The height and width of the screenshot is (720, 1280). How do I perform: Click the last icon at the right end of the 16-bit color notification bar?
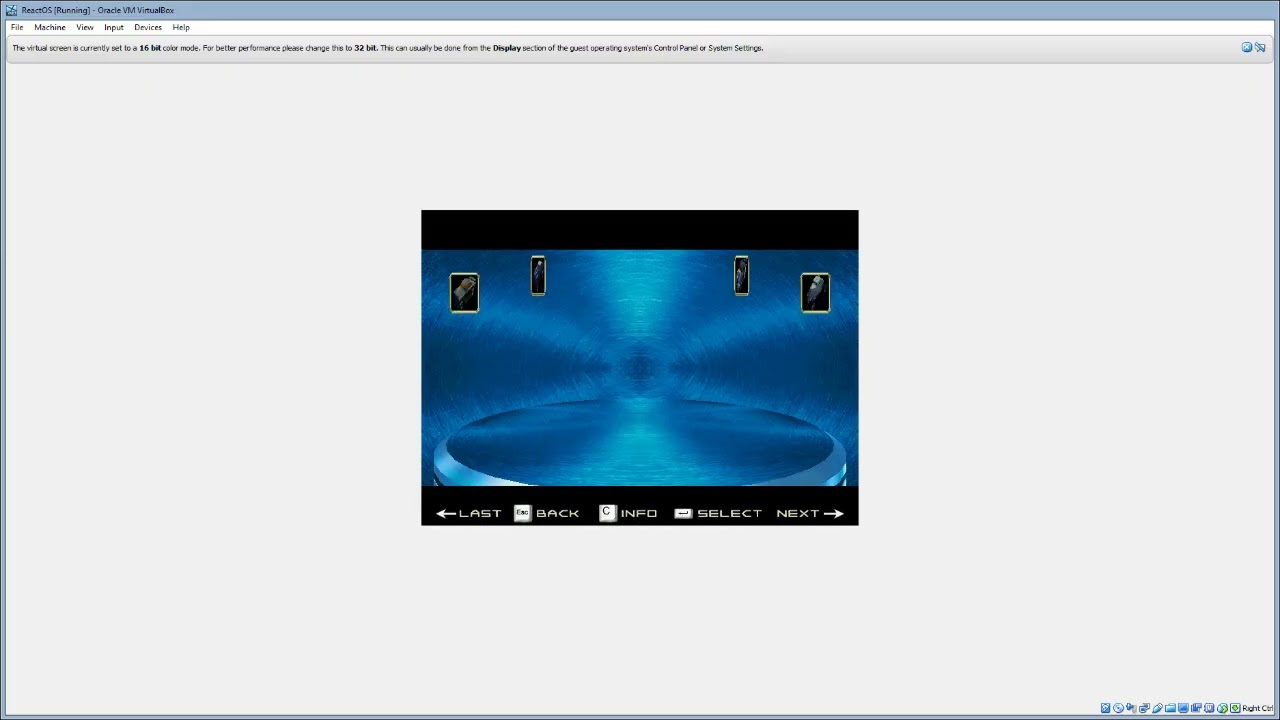(x=1260, y=47)
